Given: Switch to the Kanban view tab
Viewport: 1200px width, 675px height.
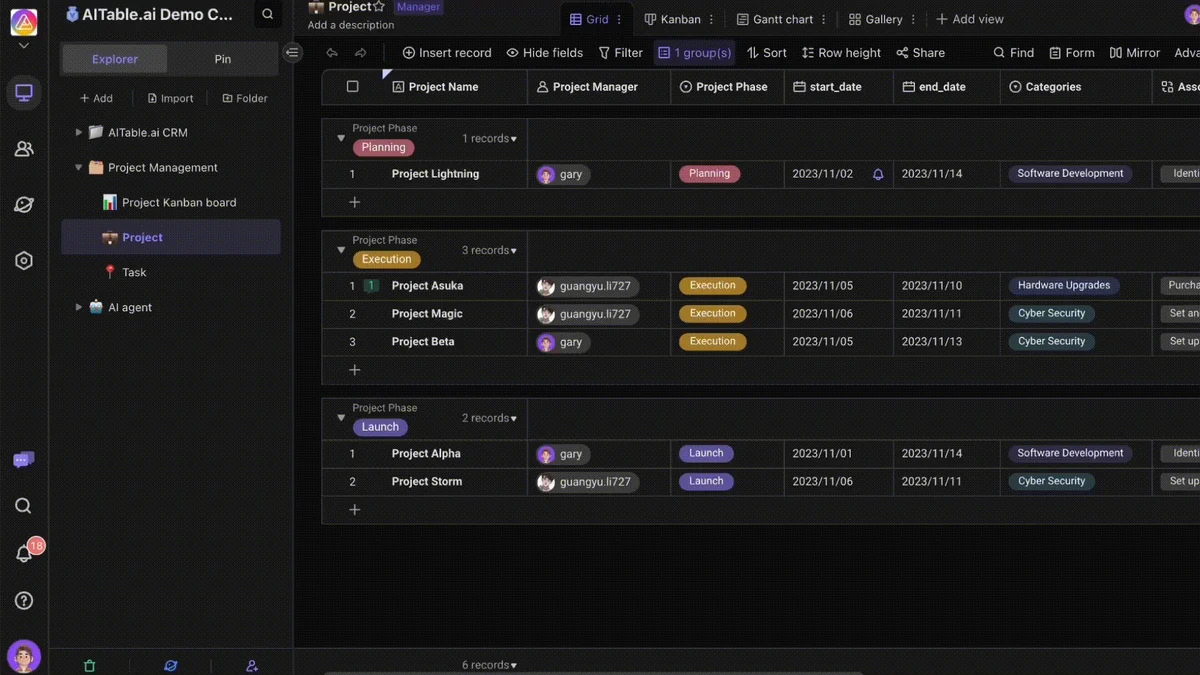Looking at the screenshot, I should tap(672, 19).
